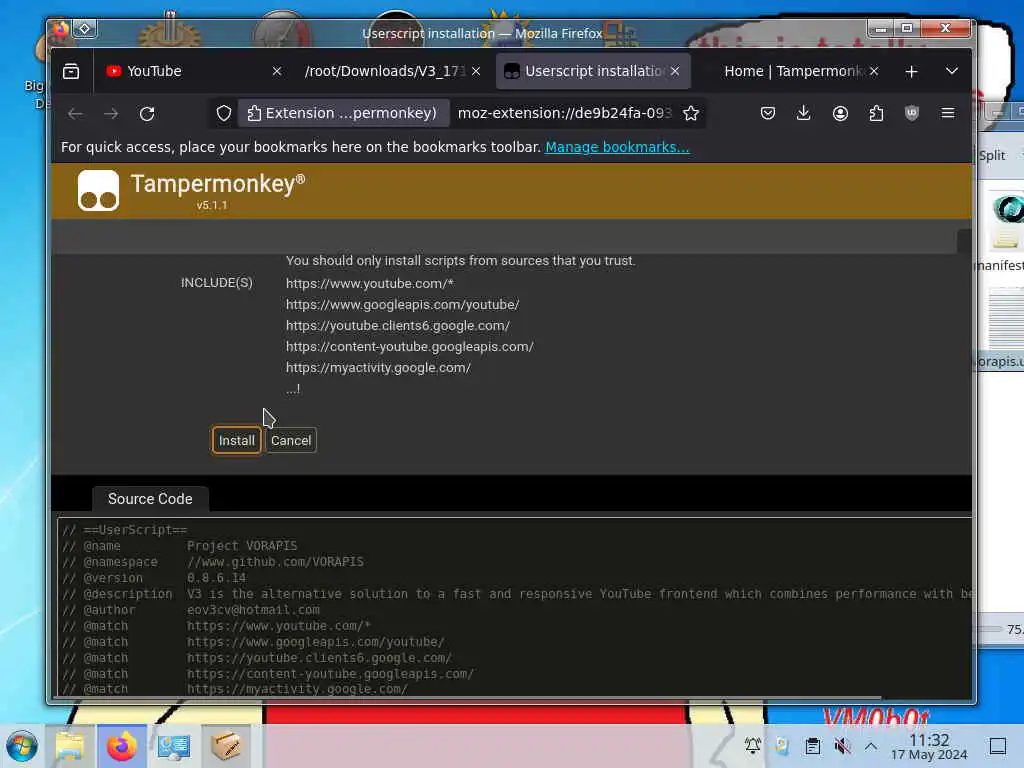Open the Windows Start button
The image size is (1024, 768).
point(22,746)
